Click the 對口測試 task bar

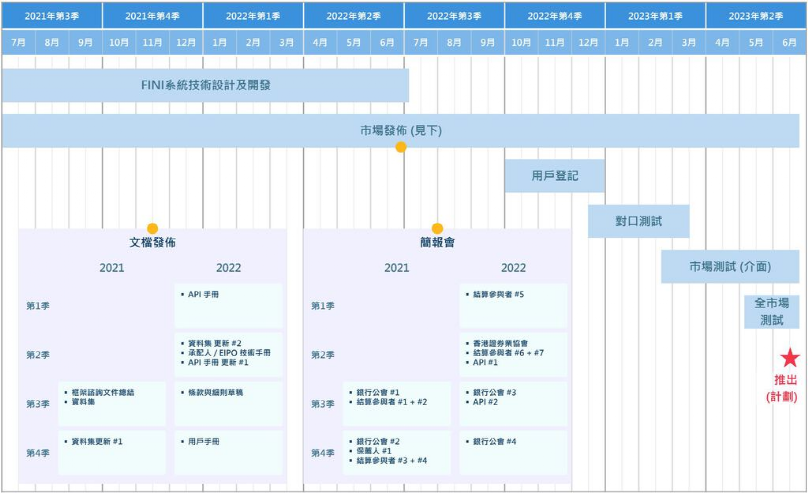[x=638, y=221]
